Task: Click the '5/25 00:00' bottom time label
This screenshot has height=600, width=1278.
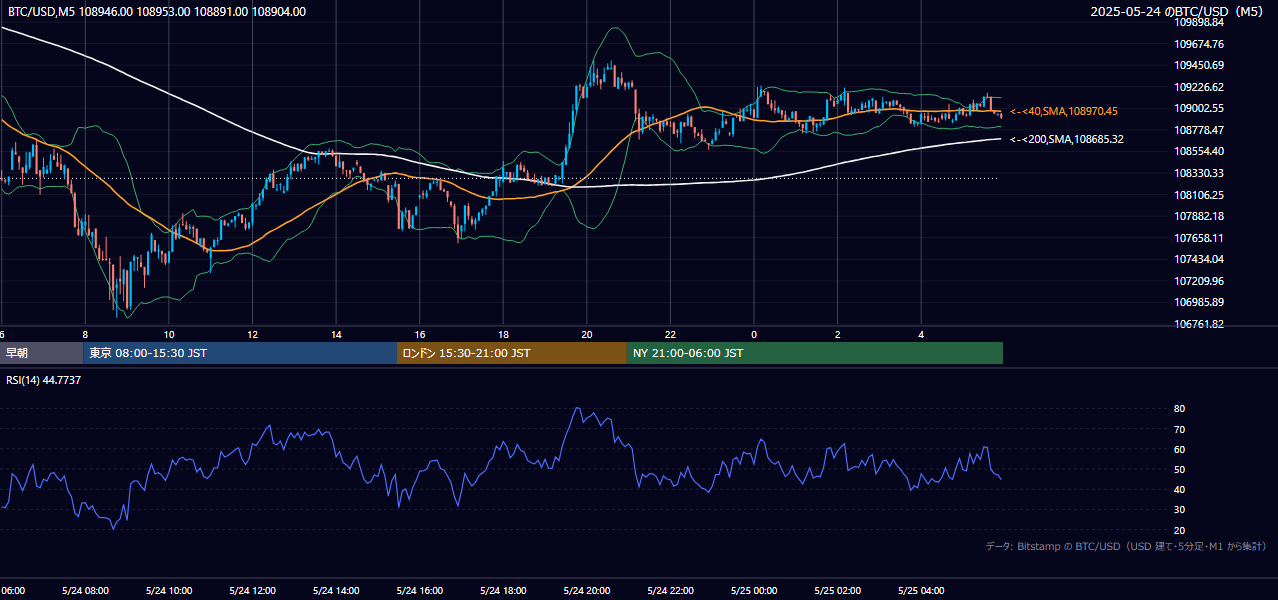Action: [754, 590]
